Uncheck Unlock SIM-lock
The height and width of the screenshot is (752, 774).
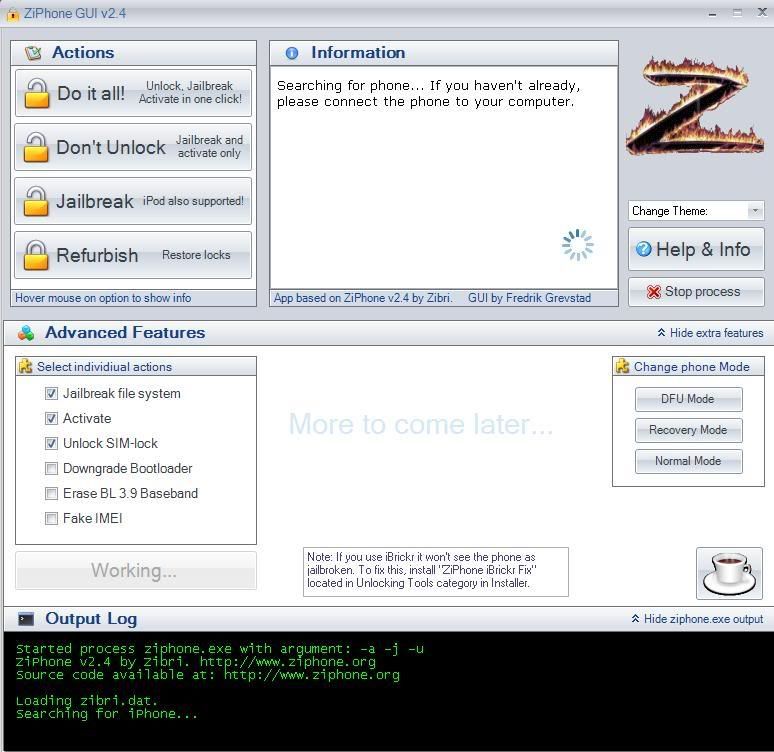pos(51,443)
